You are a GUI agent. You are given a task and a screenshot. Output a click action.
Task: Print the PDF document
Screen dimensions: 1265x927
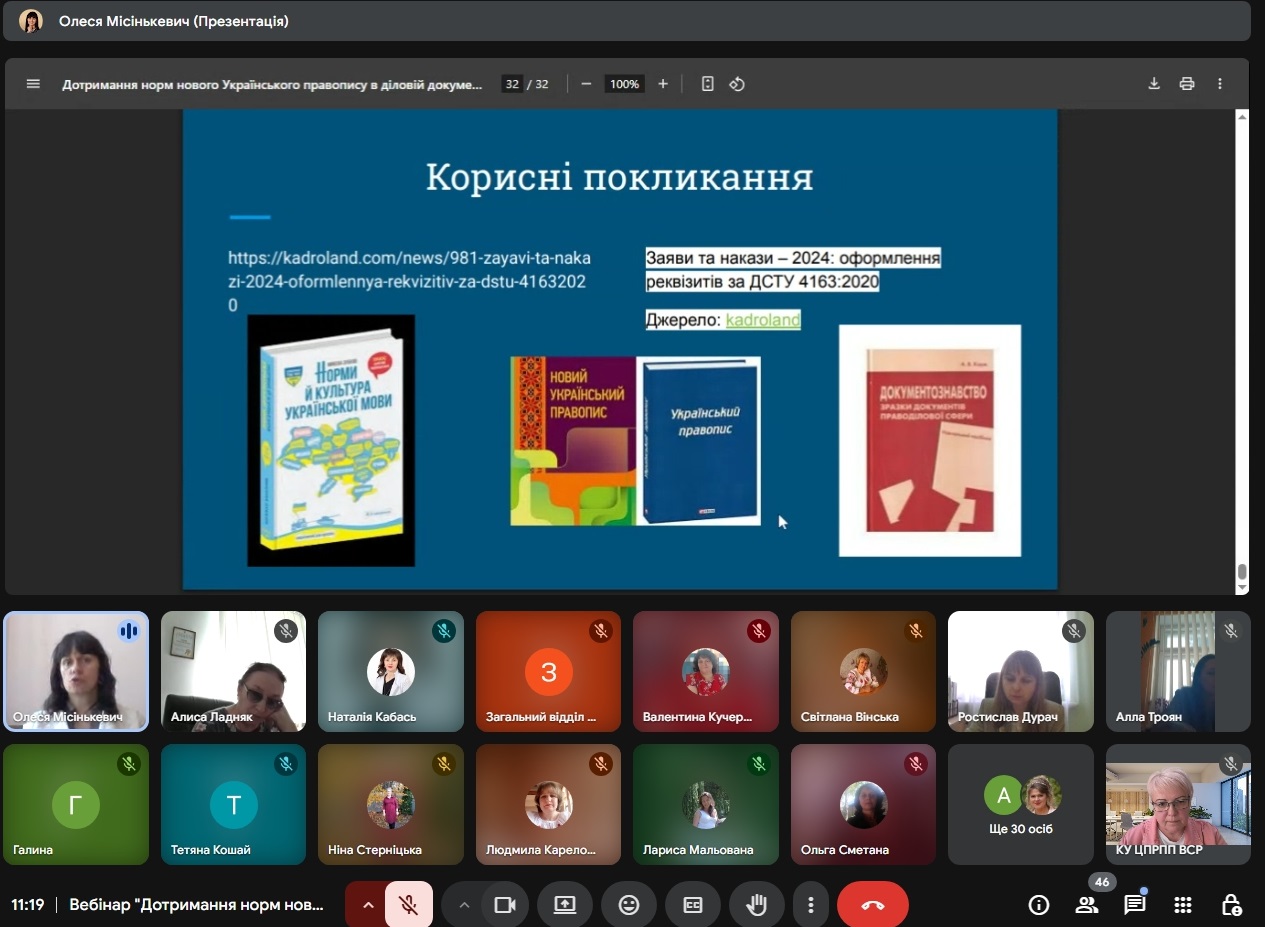pos(1187,84)
